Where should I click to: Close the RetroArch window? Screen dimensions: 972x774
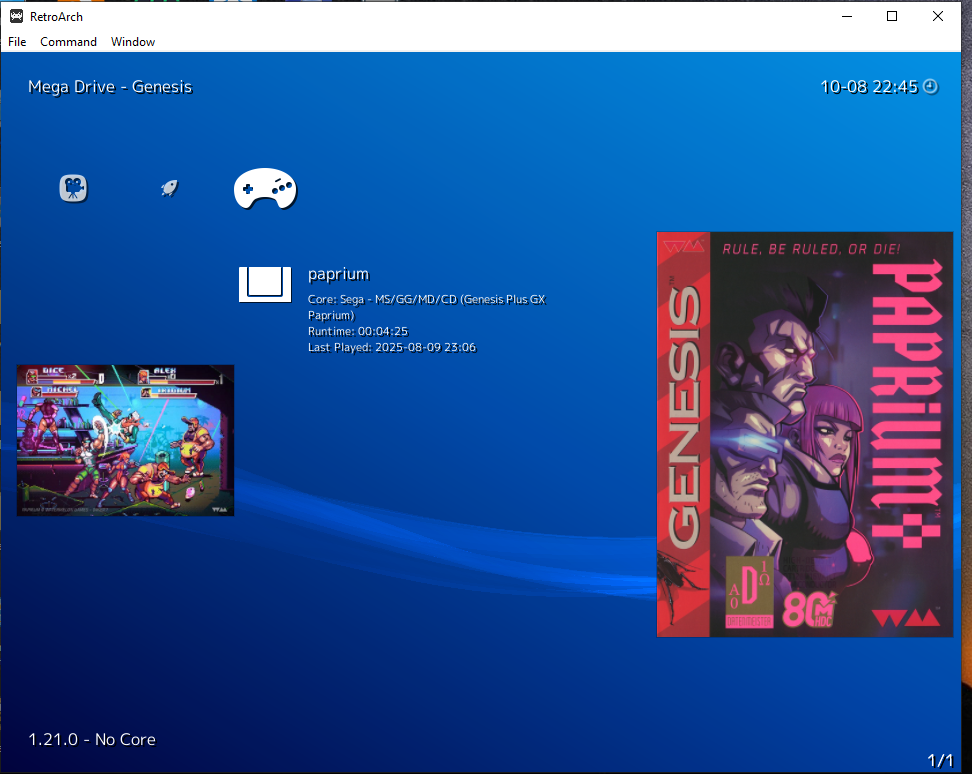[938, 16]
